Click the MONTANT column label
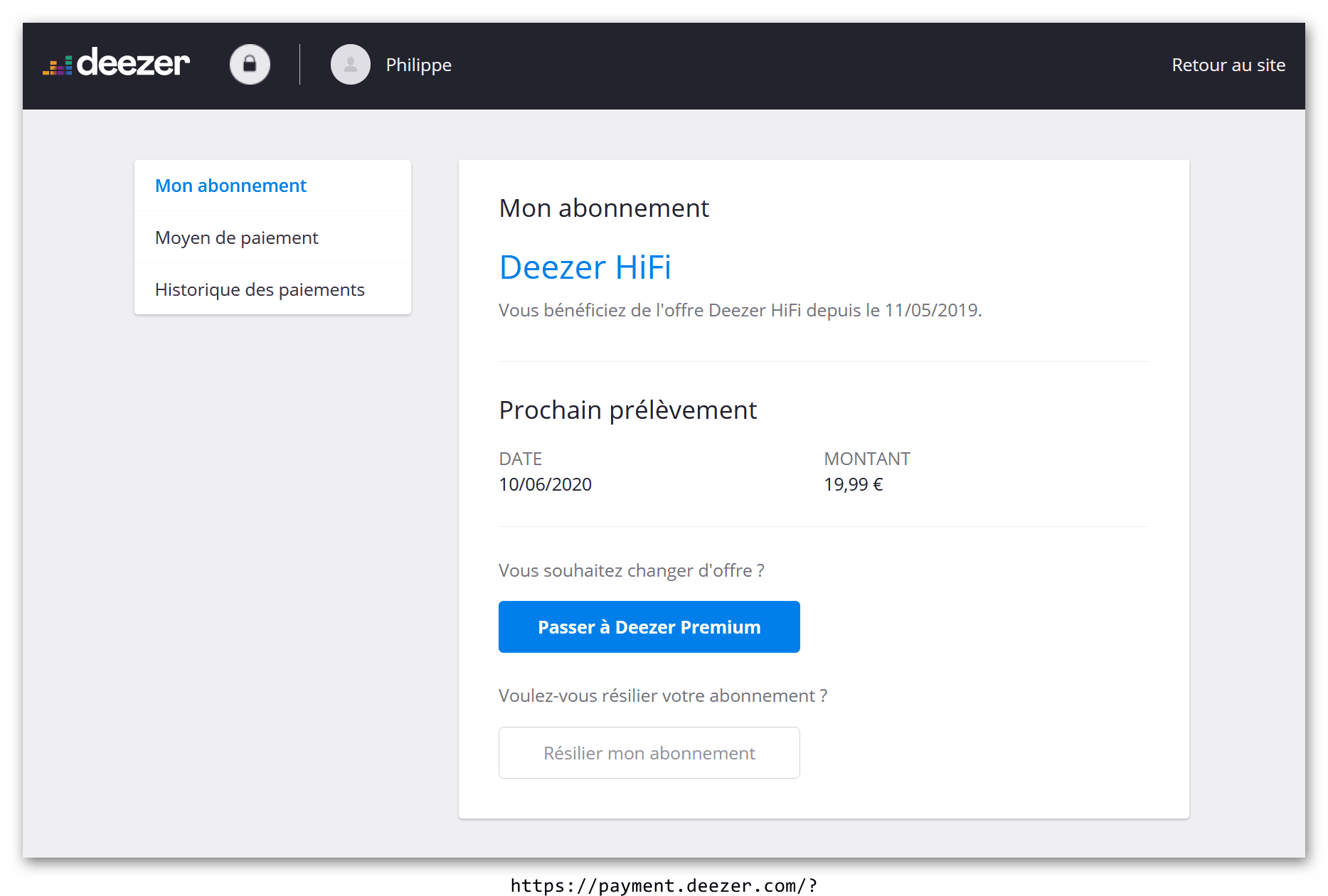 (x=867, y=459)
